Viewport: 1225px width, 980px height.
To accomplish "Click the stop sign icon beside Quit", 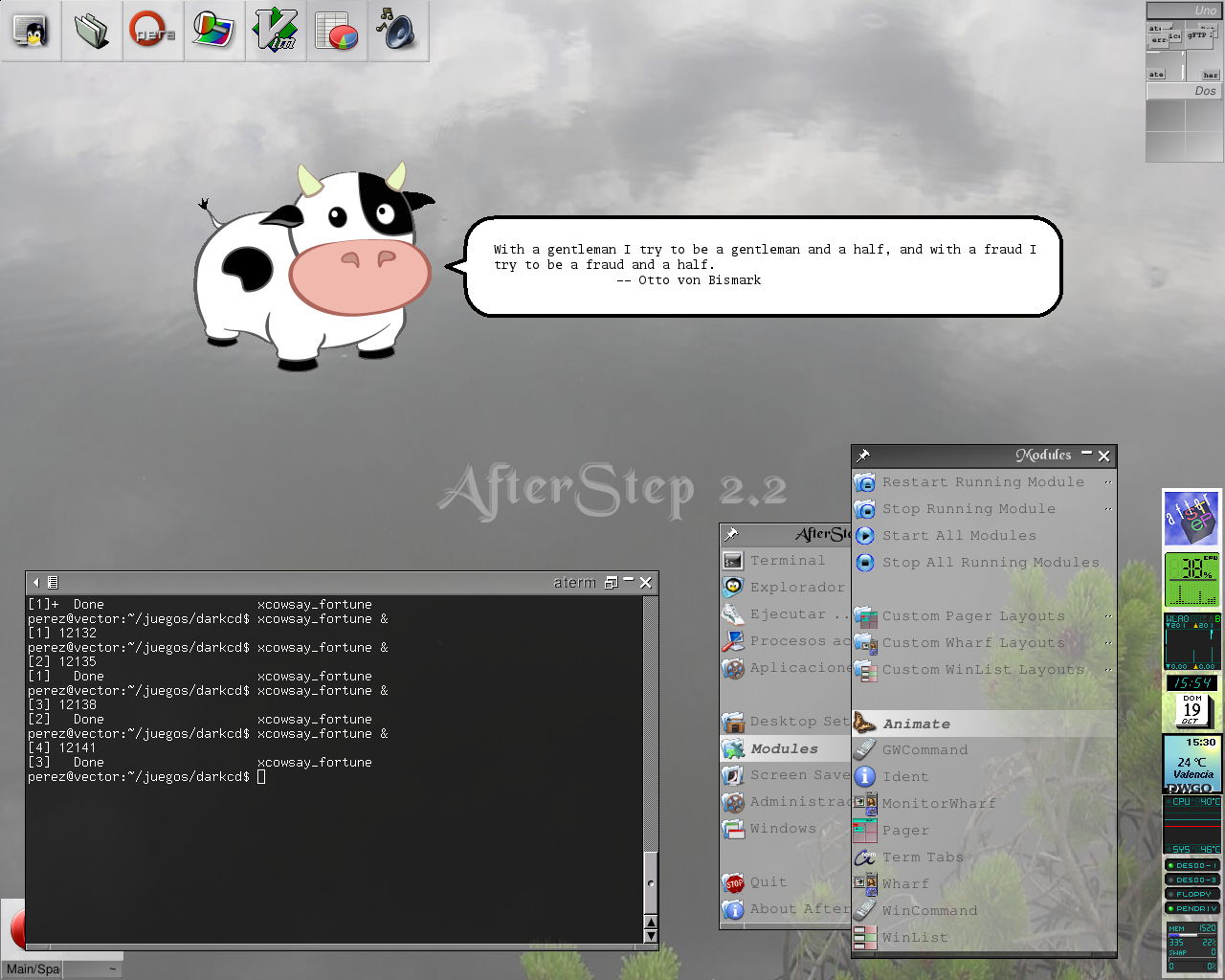I will (x=733, y=882).
